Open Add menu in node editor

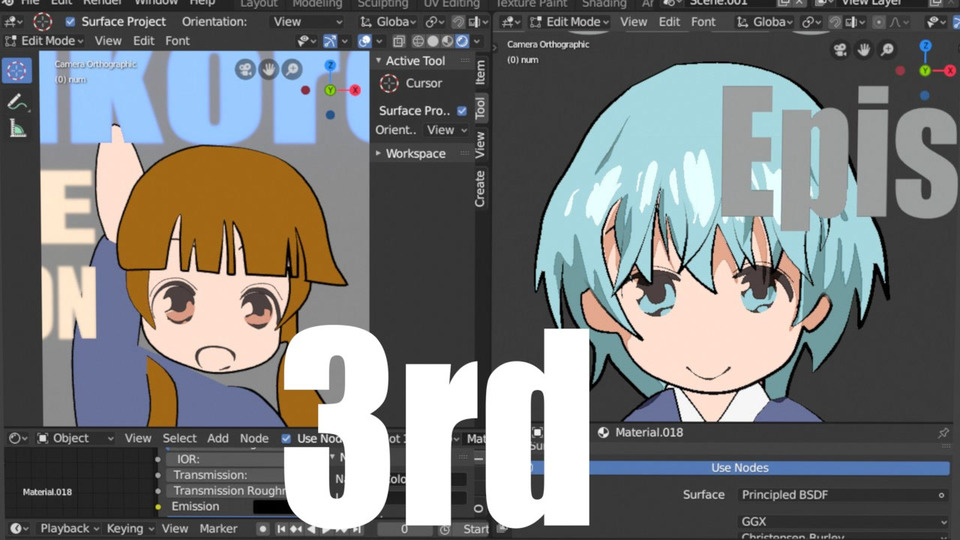(217, 438)
